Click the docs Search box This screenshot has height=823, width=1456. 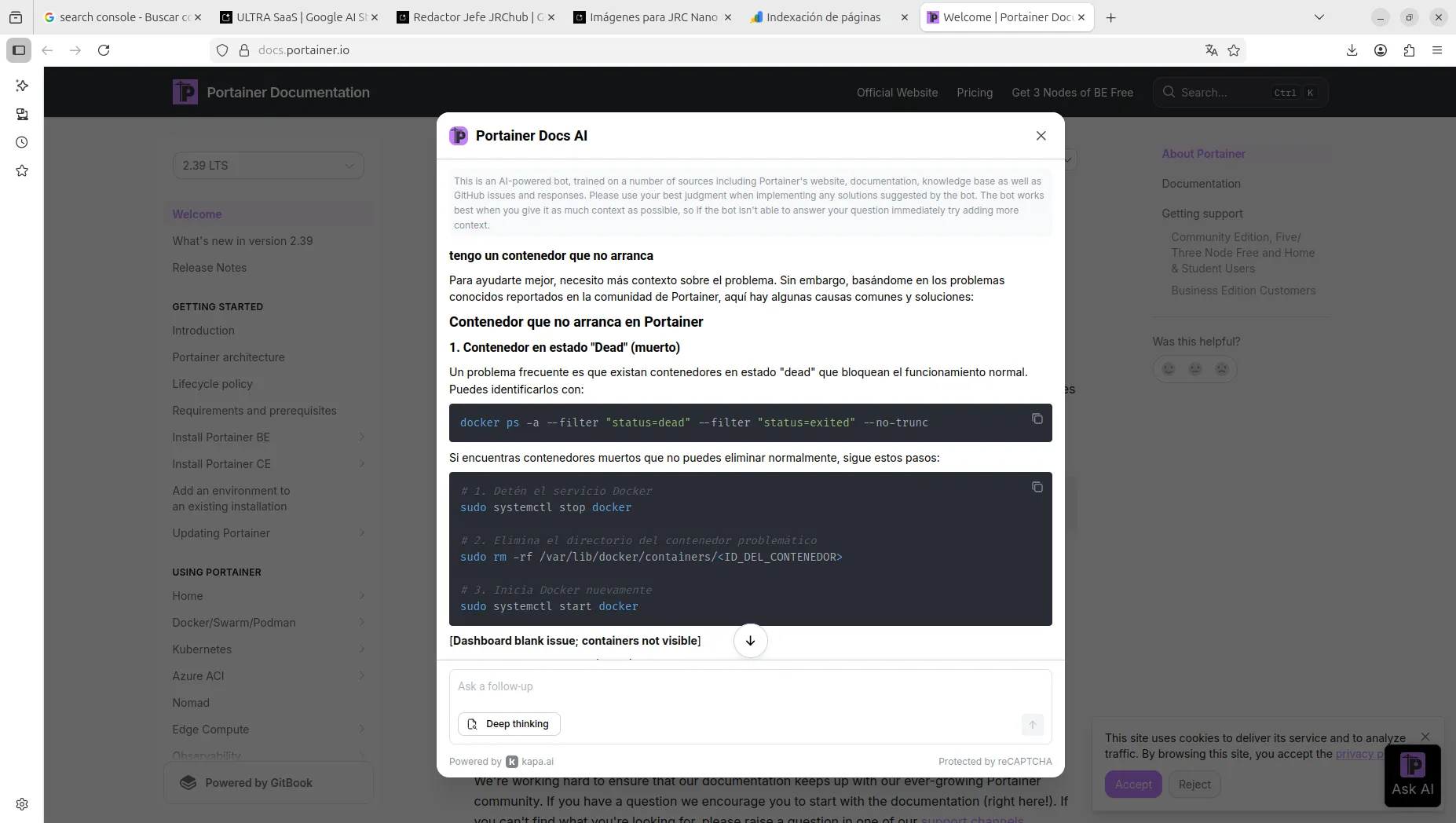[x=1241, y=93]
